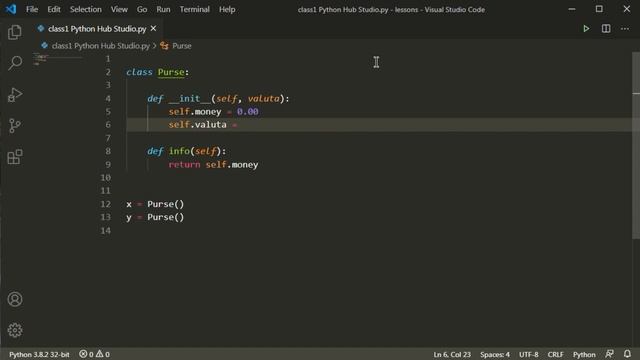
Task: Open More Actions ellipsis menu
Action: (625, 29)
